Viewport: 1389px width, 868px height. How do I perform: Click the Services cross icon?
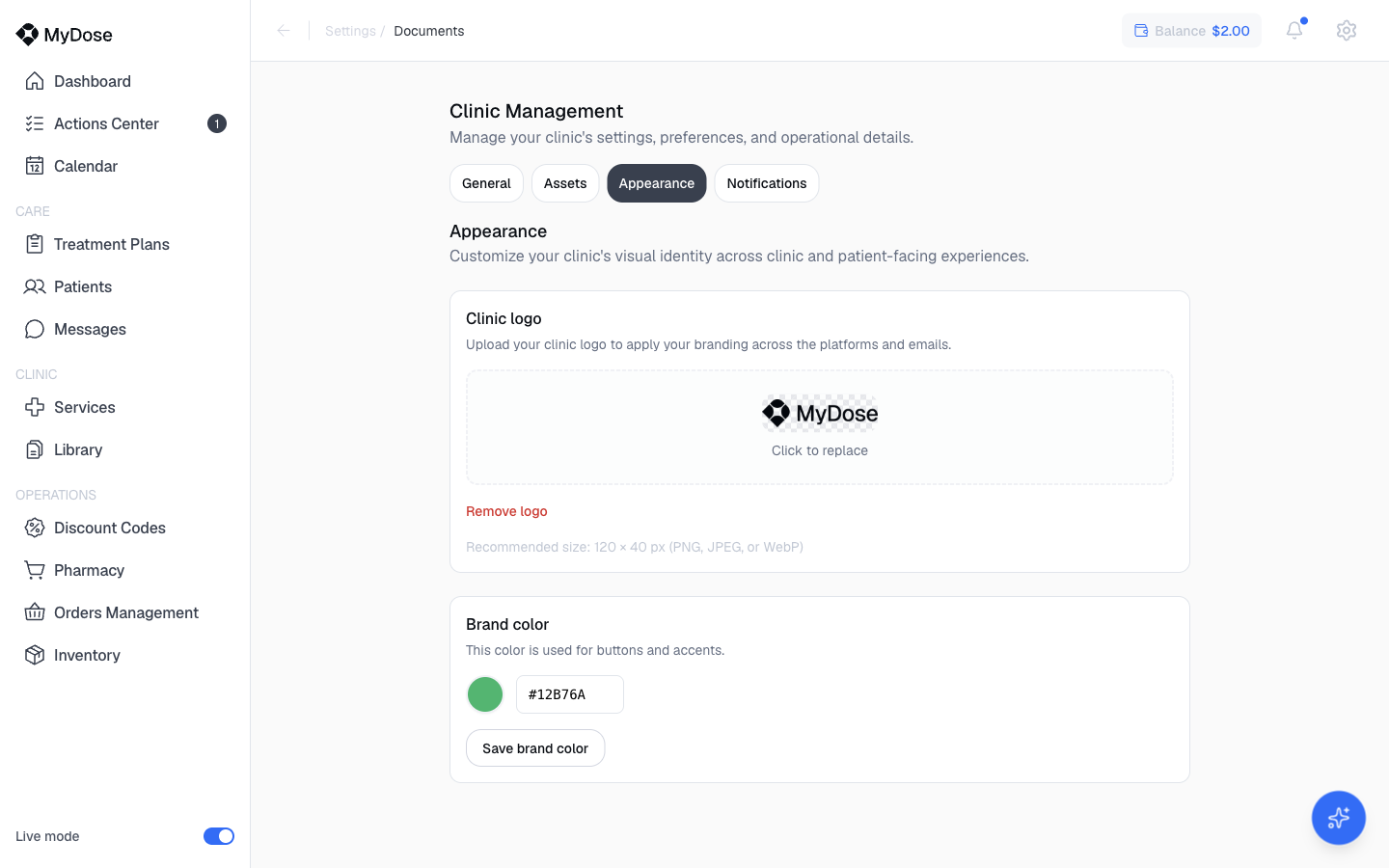click(x=35, y=407)
